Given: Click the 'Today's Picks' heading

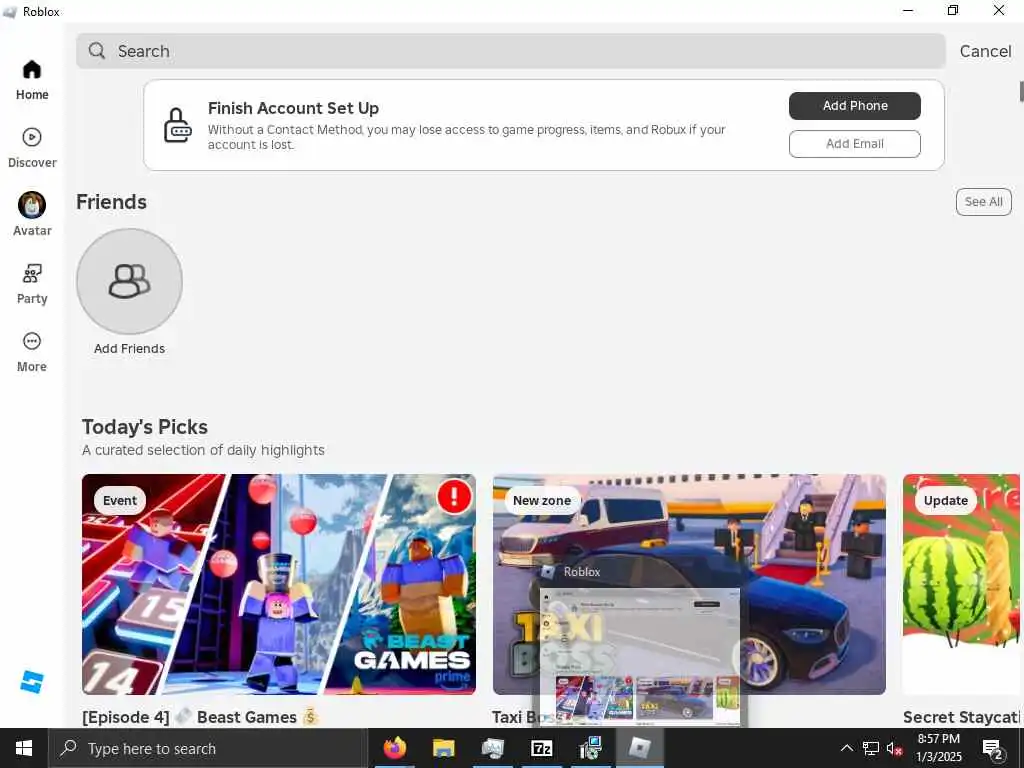Looking at the screenshot, I should [x=145, y=427].
